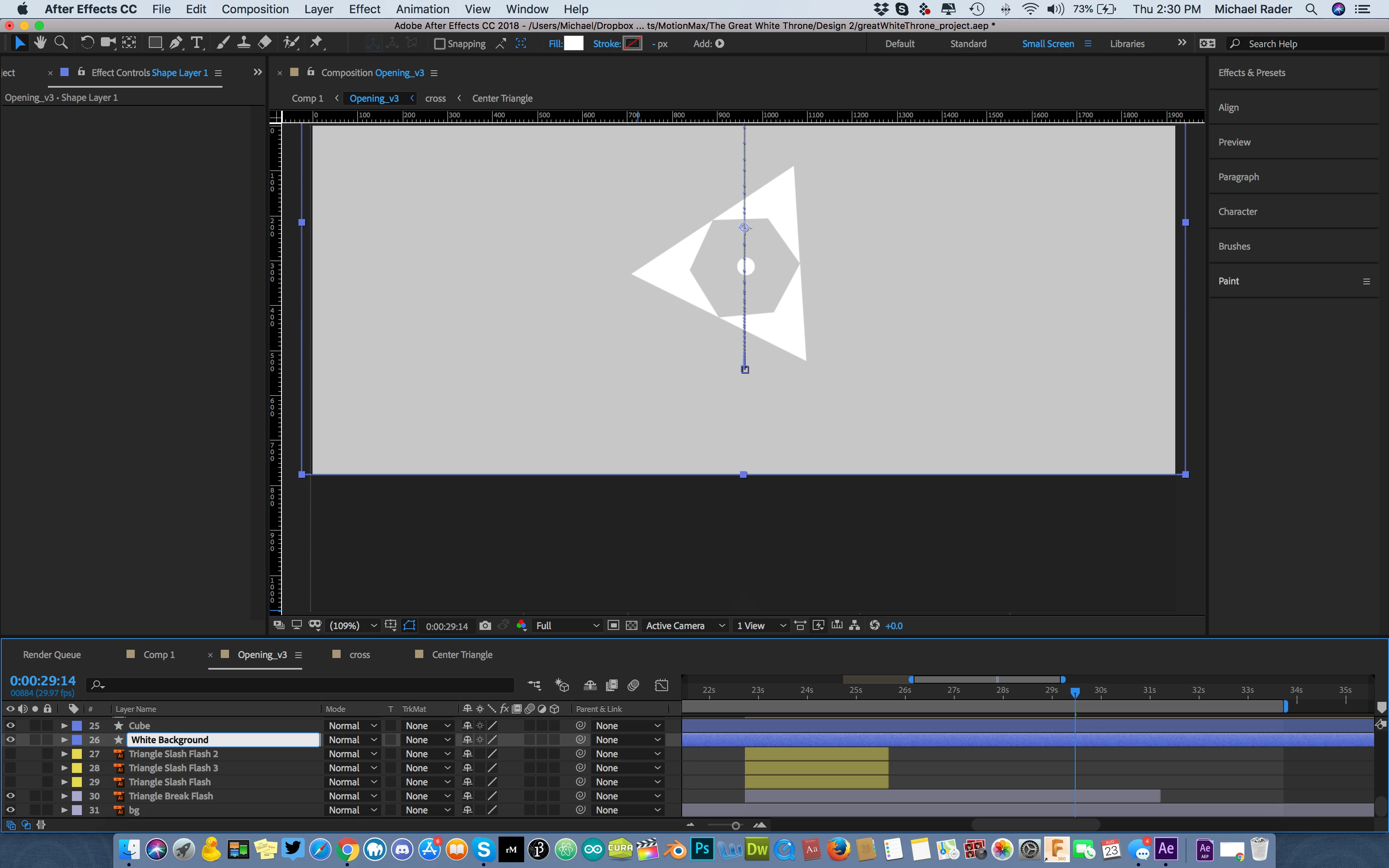Switch to the Center Triangle timeline tab
The height and width of the screenshot is (868, 1389).
pyautogui.click(x=461, y=655)
